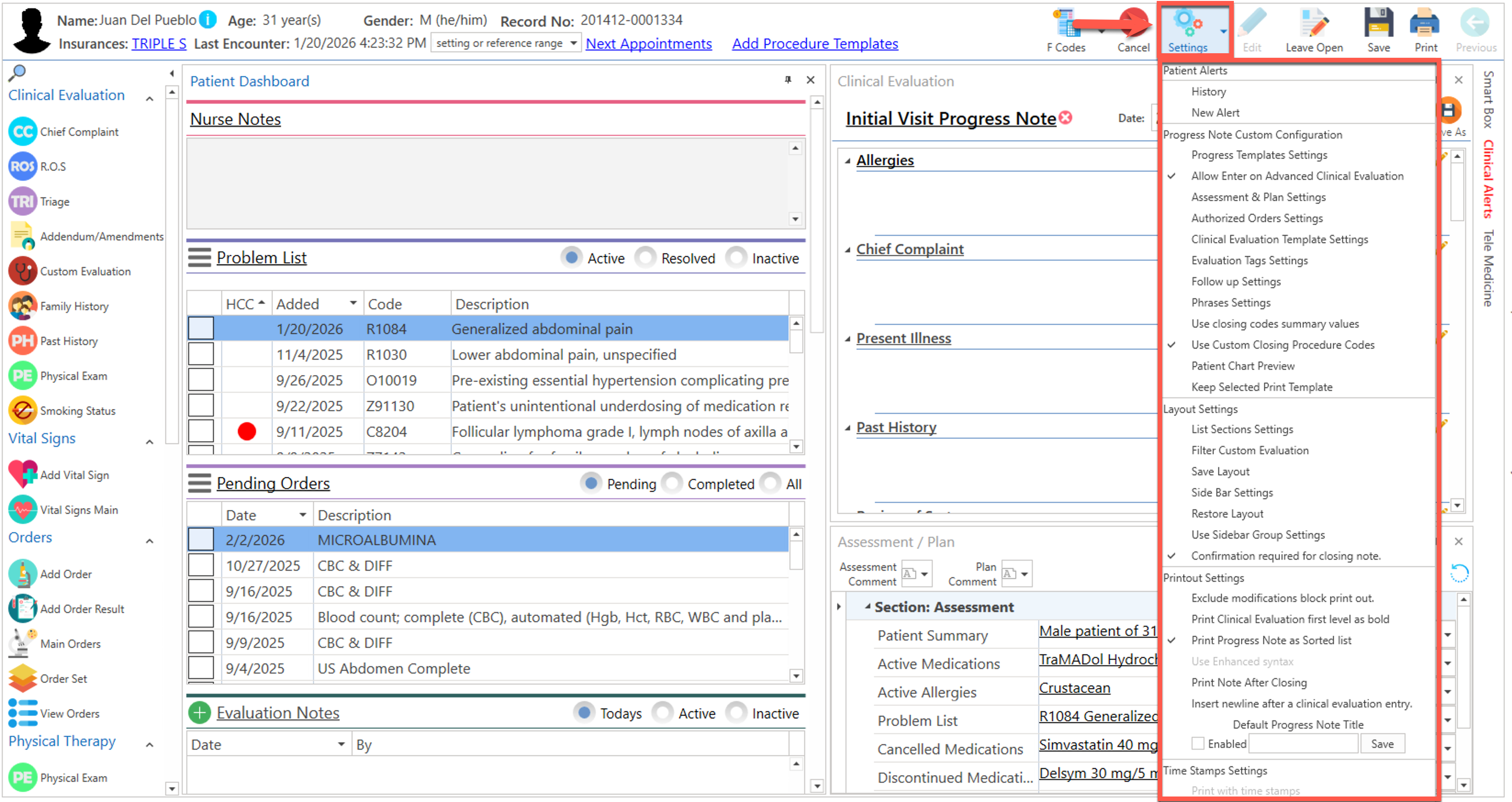
Task: Open the Triage icon in sidebar
Action: point(22,202)
